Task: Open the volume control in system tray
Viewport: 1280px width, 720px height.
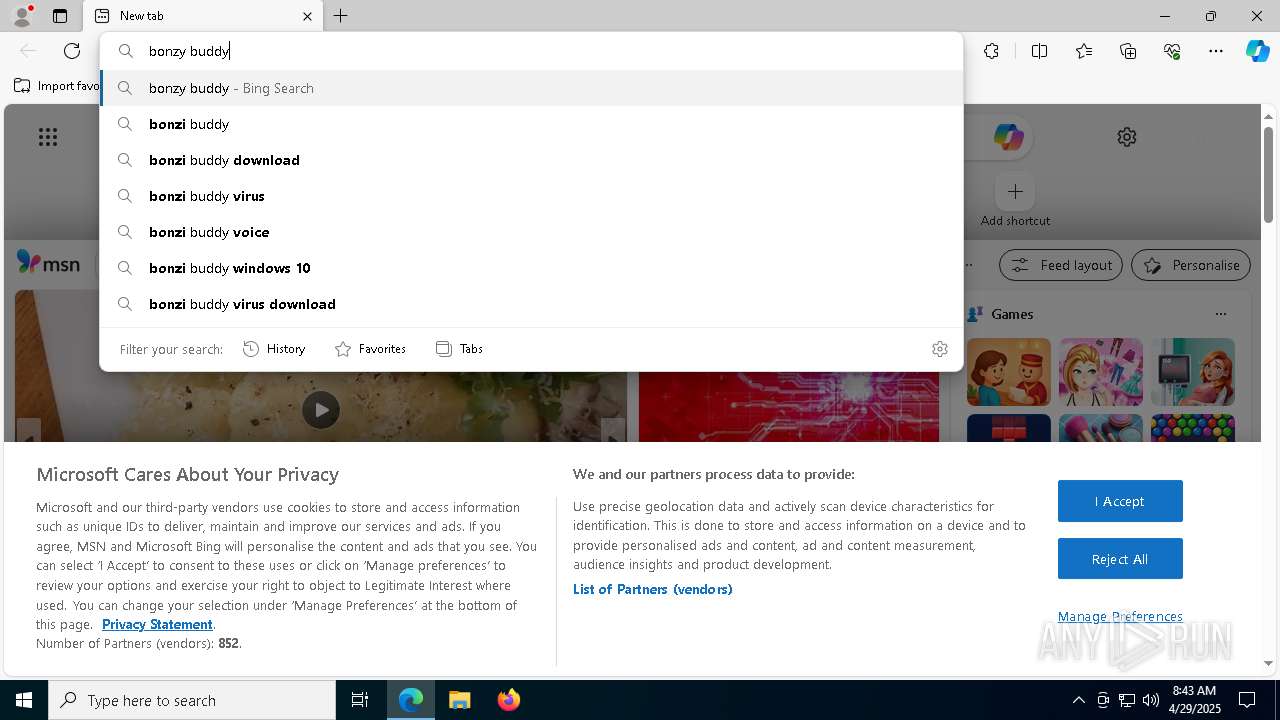Action: click(1151, 700)
